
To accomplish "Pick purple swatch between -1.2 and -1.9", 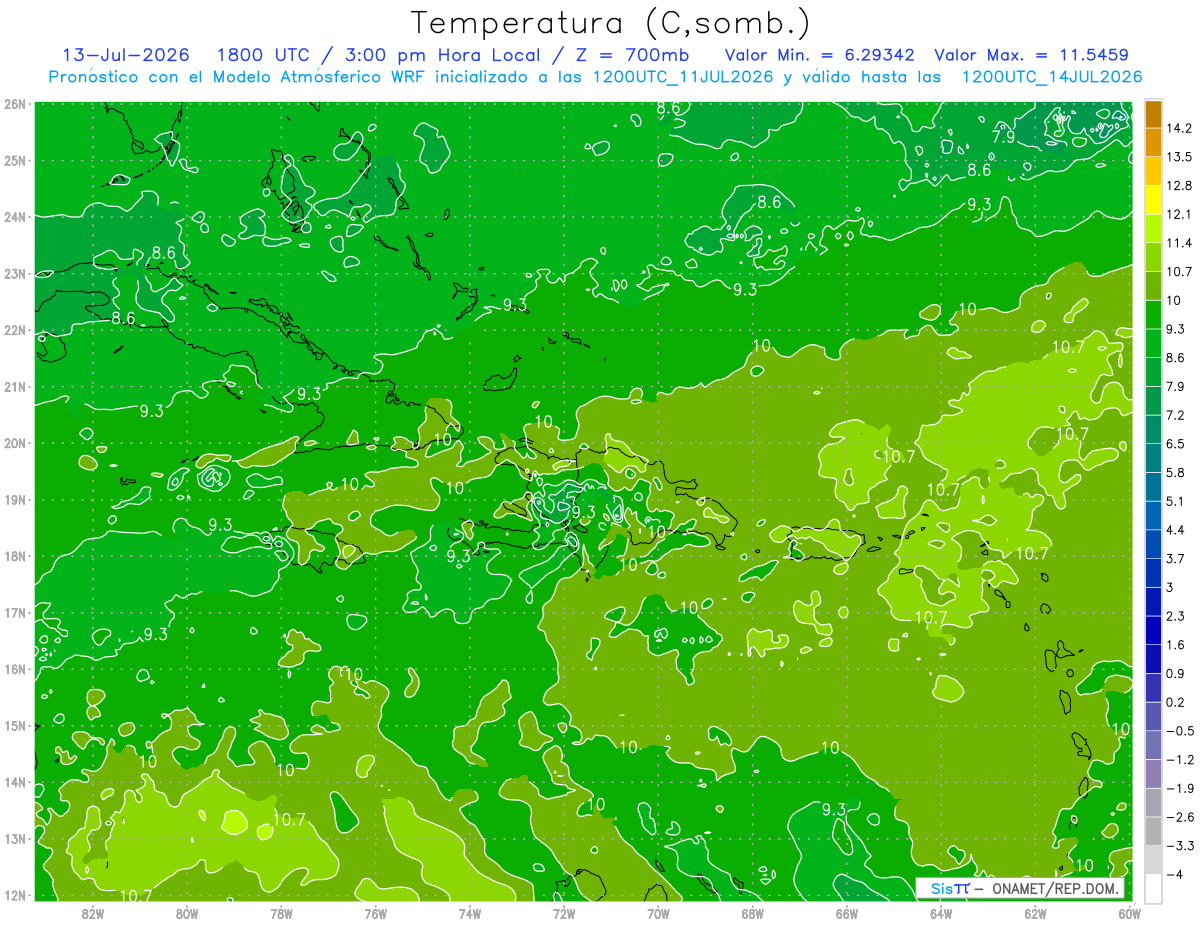I will tap(1153, 772).
